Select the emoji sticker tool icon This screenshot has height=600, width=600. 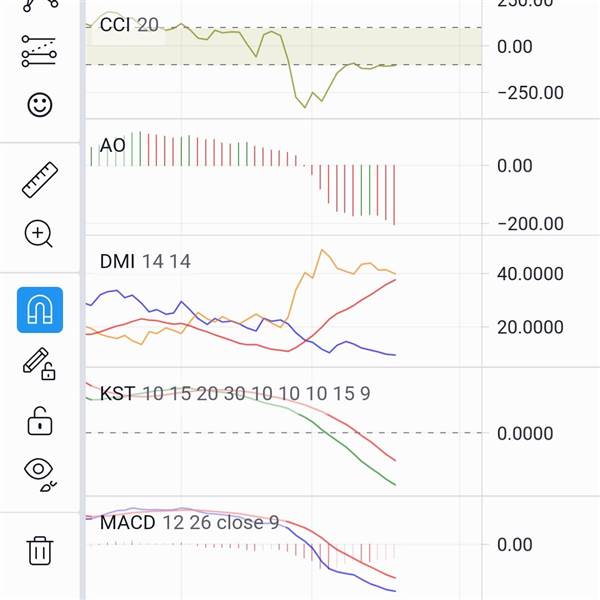point(40,104)
